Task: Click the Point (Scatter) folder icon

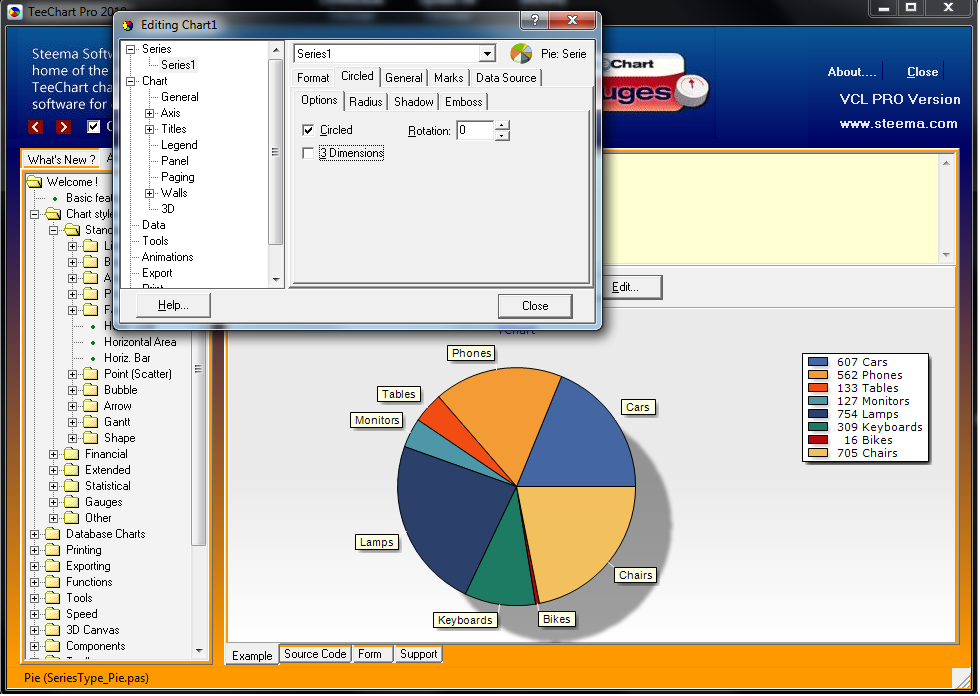Action: click(91, 374)
